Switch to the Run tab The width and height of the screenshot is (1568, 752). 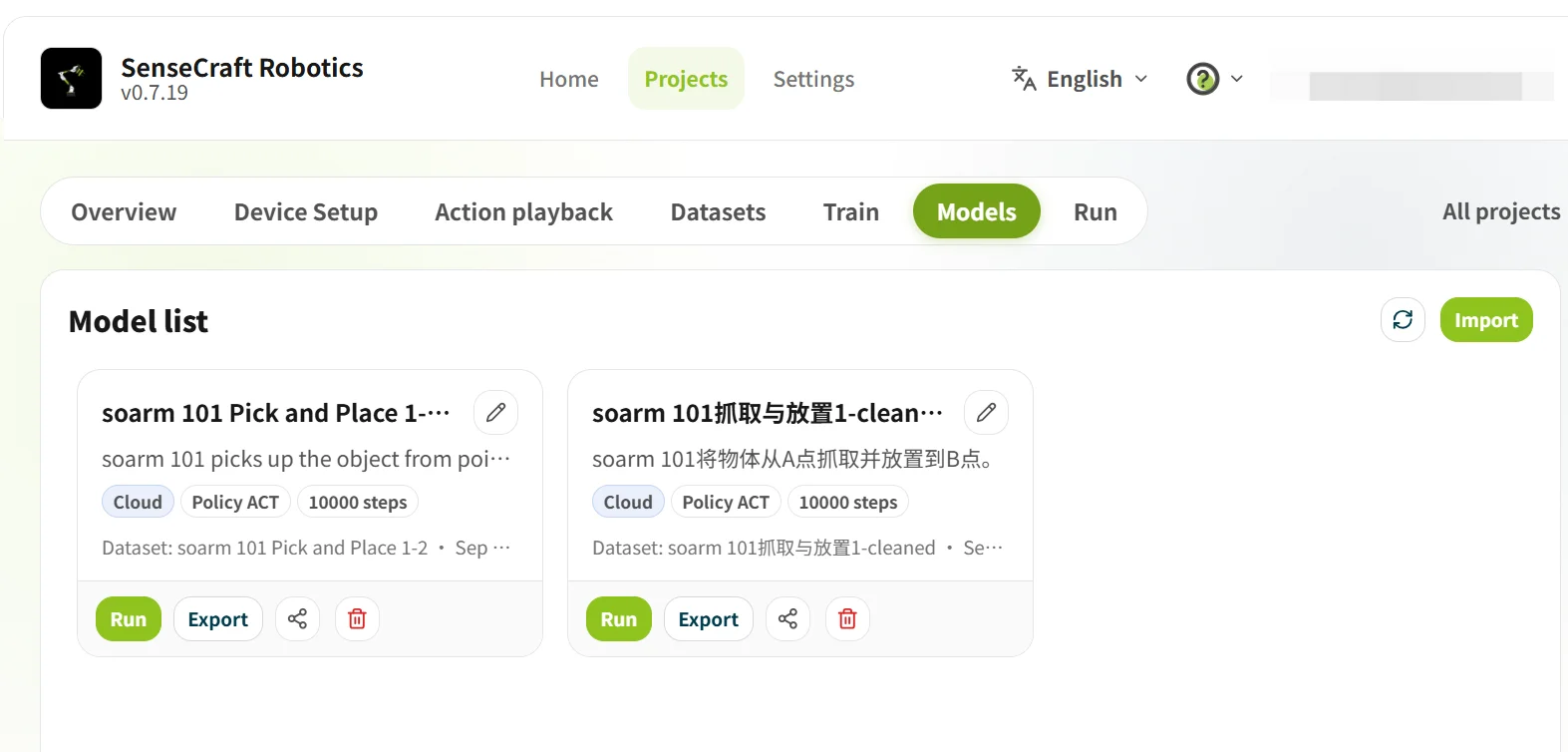pyautogui.click(x=1095, y=211)
